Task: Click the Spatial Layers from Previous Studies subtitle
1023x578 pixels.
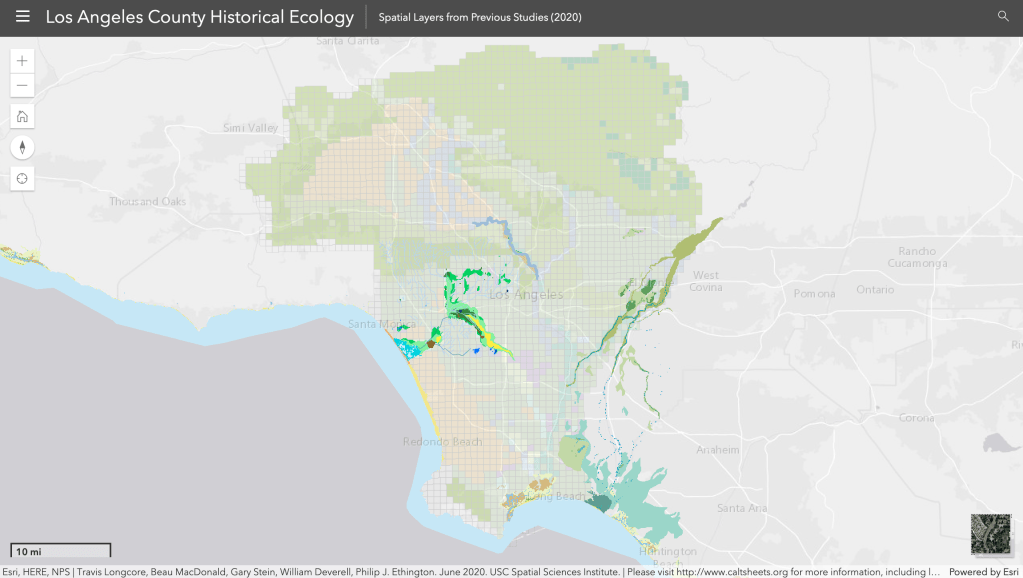Action: coord(480,17)
